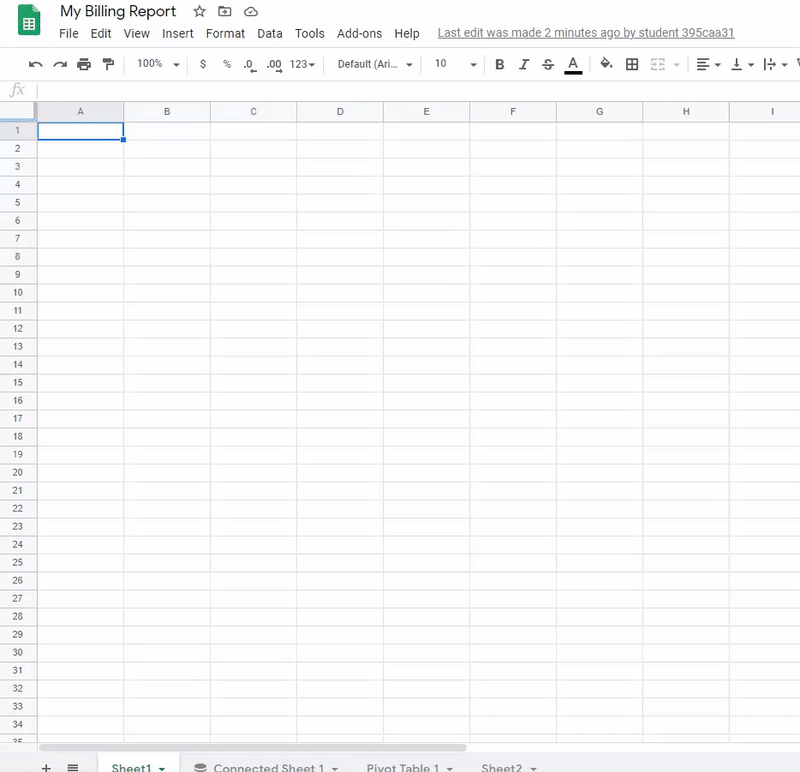Click into the formula bar field
This screenshot has width=800, height=772.
click(400, 90)
